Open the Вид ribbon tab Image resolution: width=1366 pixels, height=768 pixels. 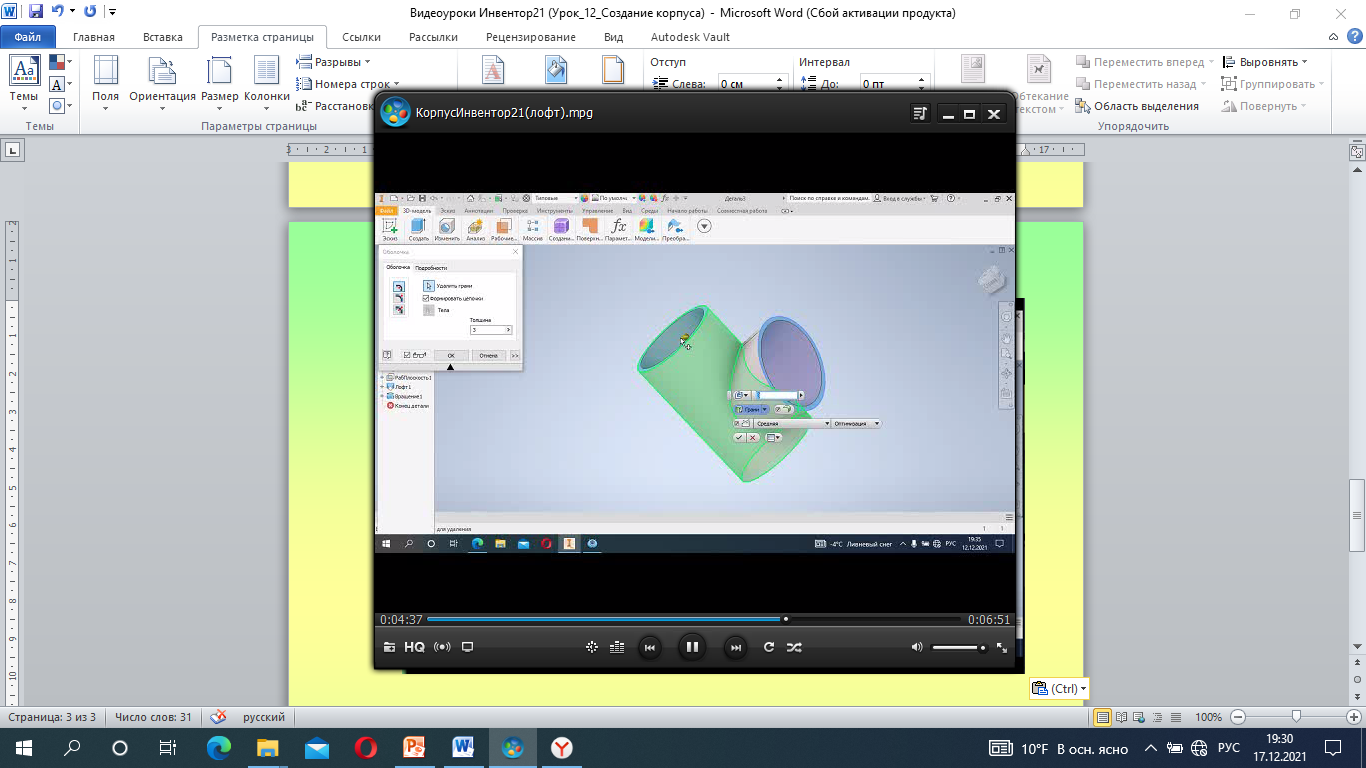[614, 37]
